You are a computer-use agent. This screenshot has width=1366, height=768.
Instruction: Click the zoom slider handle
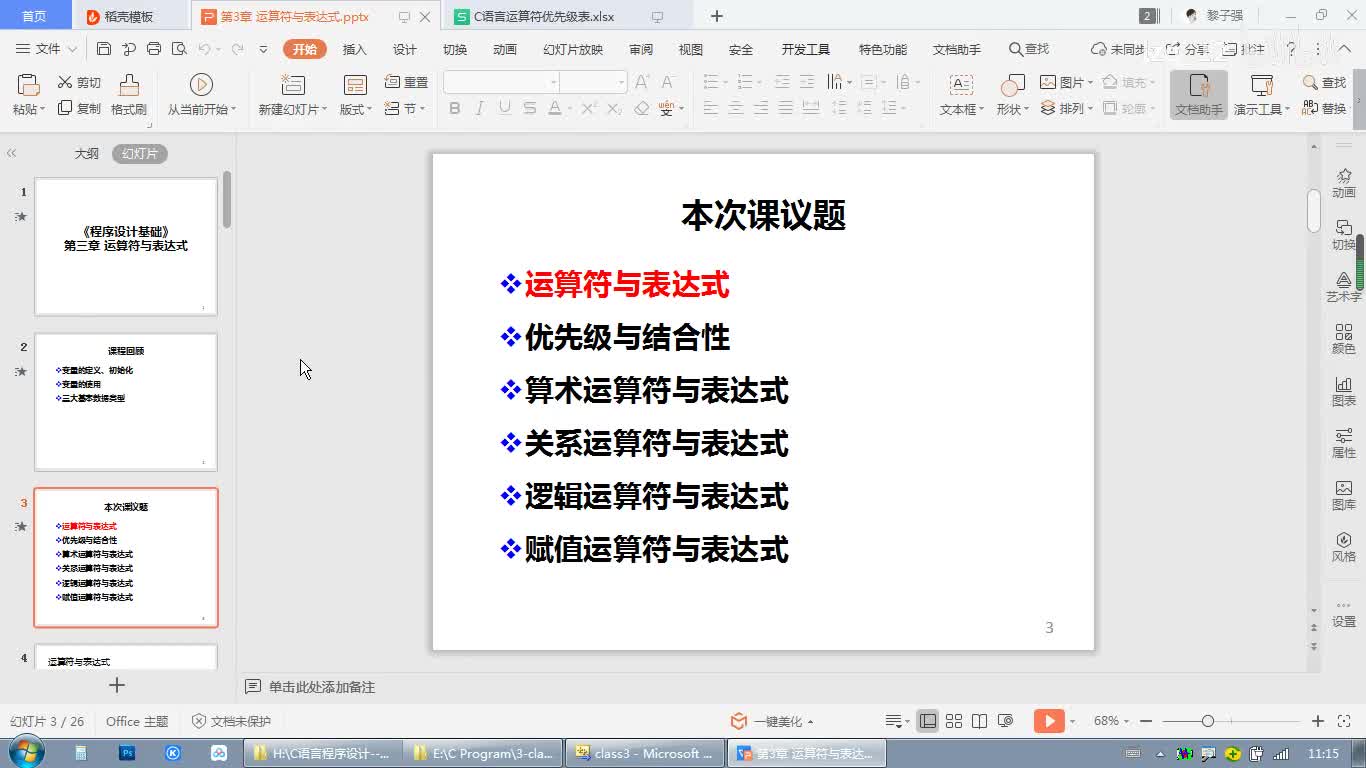(1208, 721)
